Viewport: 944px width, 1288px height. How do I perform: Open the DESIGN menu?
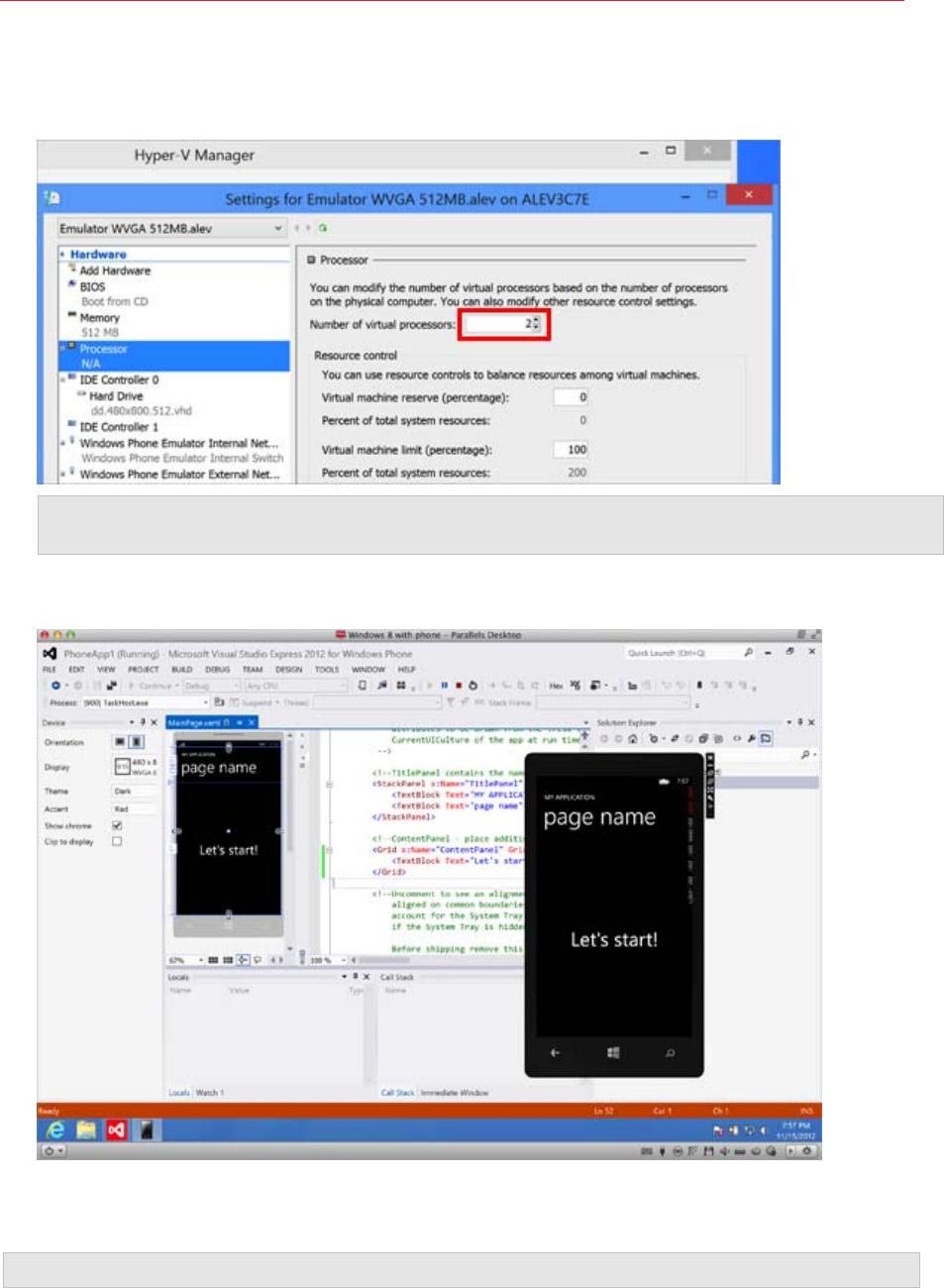[x=288, y=670]
